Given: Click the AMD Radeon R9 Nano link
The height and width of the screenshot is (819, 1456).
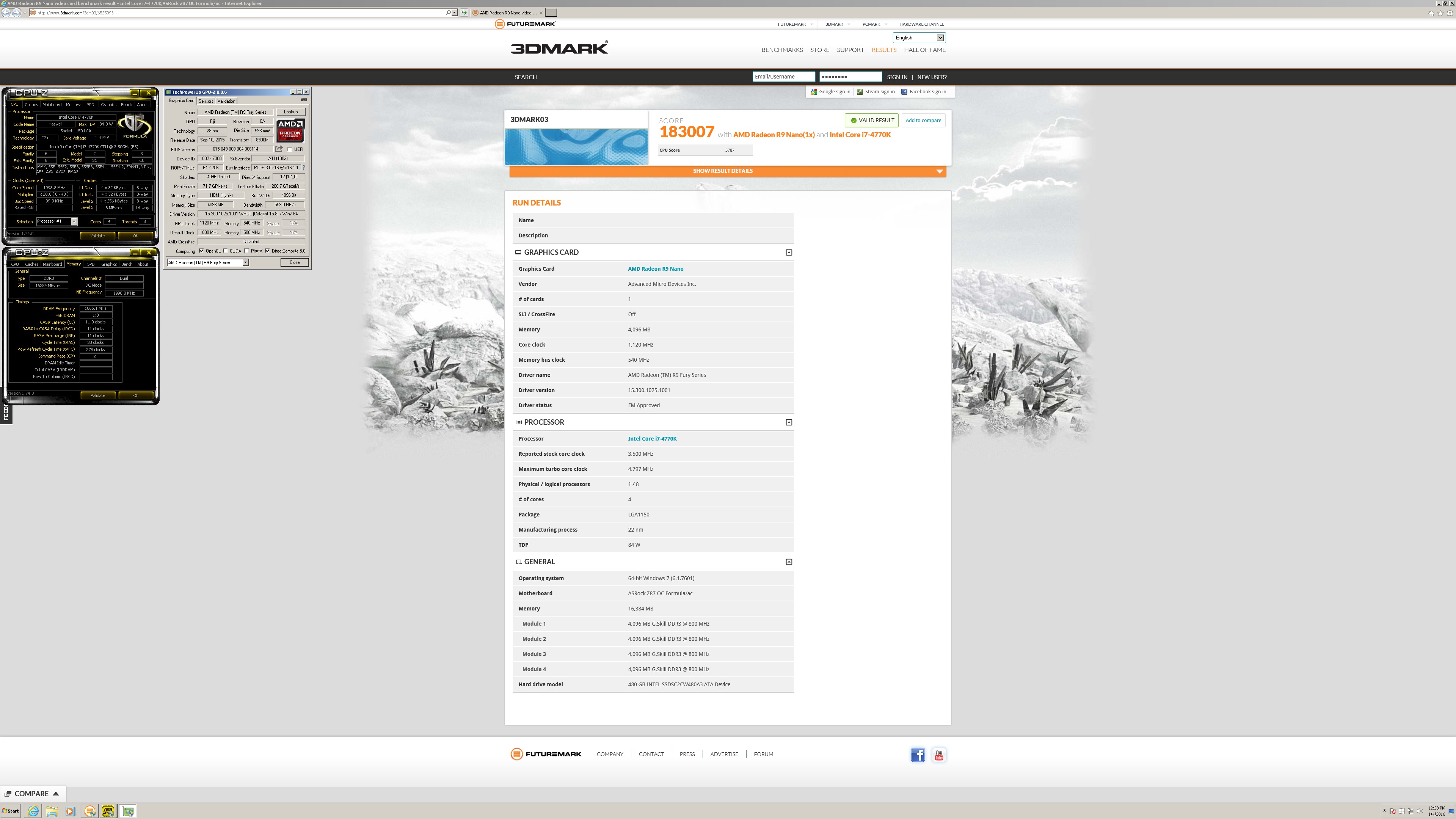Looking at the screenshot, I should tap(656, 269).
